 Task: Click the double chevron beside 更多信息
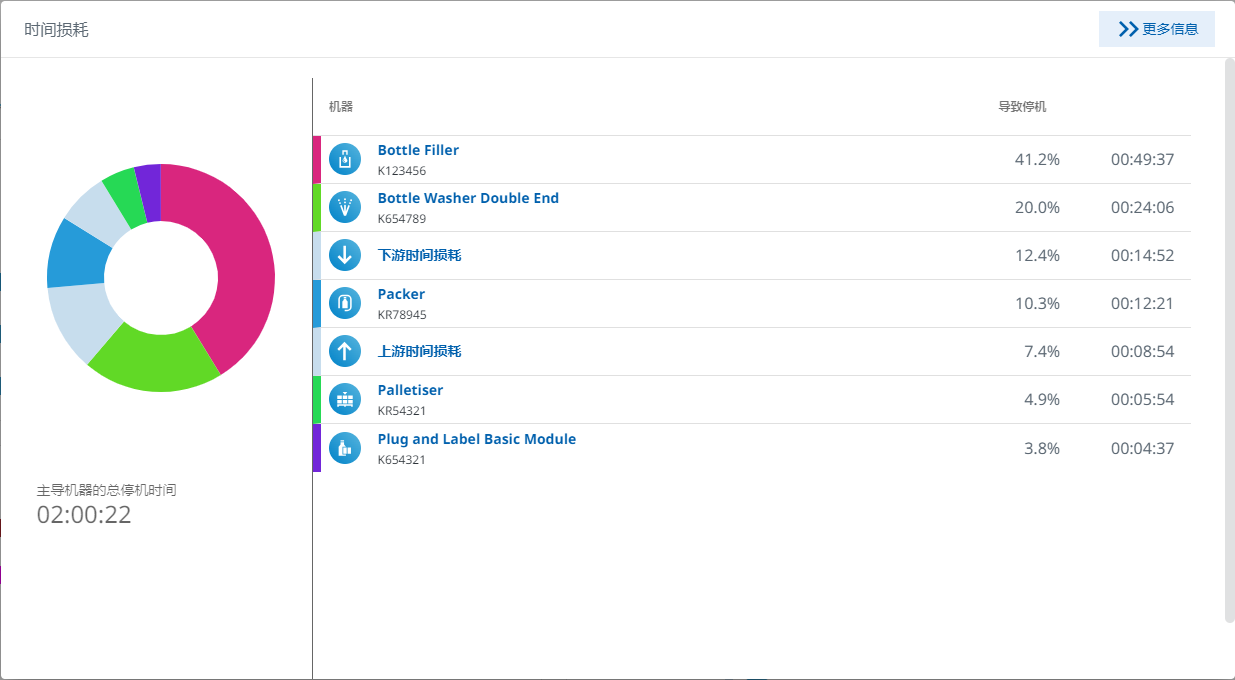coord(1128,29)
